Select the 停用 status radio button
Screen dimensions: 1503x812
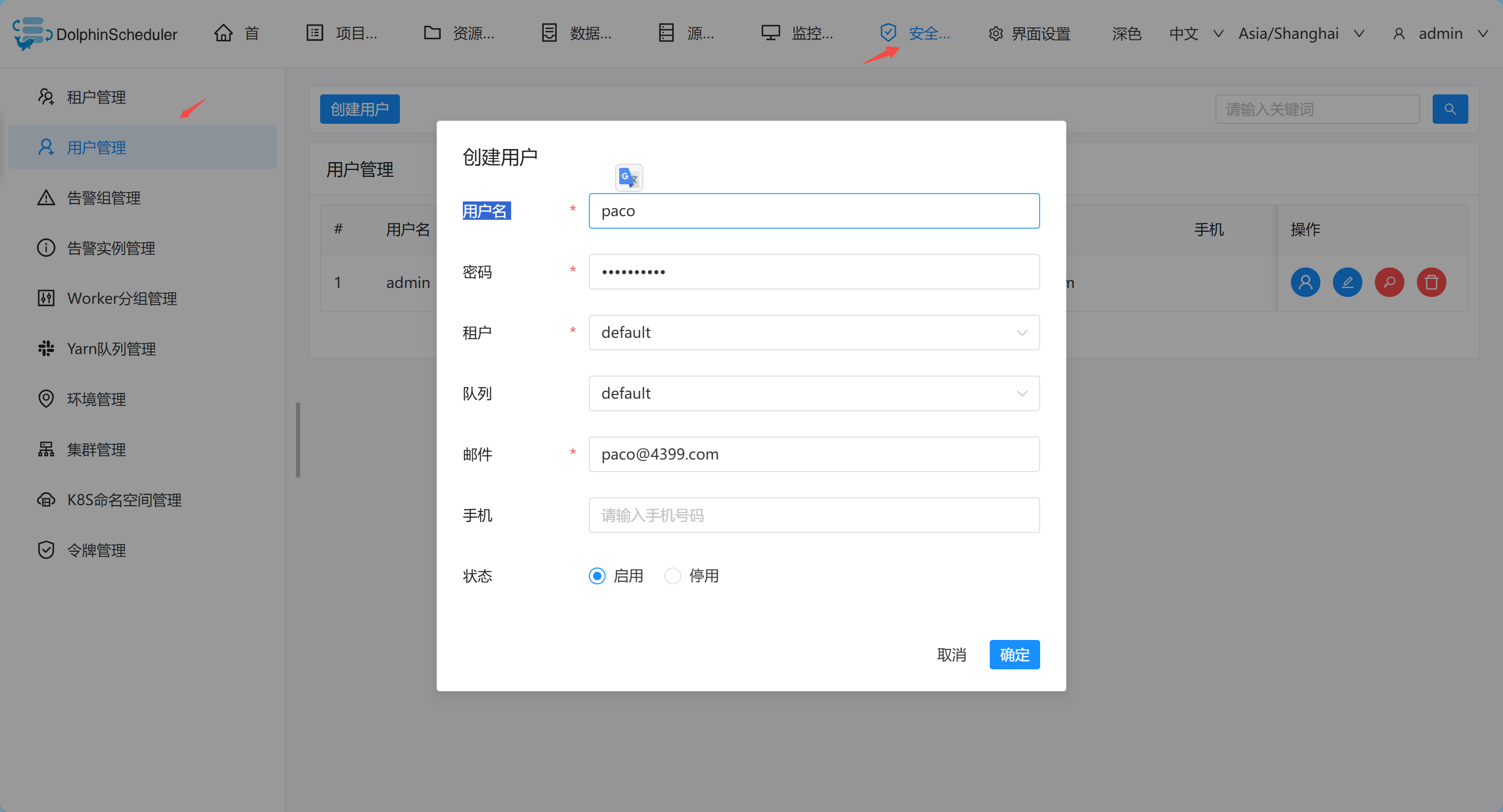672,576
